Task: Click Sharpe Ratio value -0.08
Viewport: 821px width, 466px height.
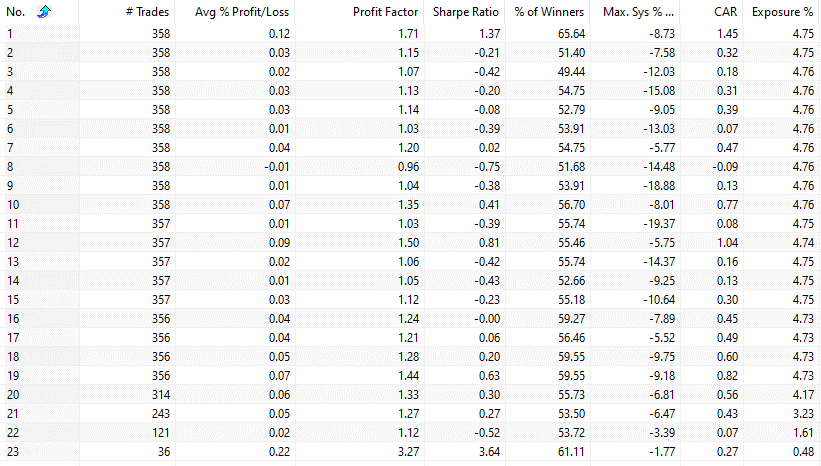Action: click(487, 110)
